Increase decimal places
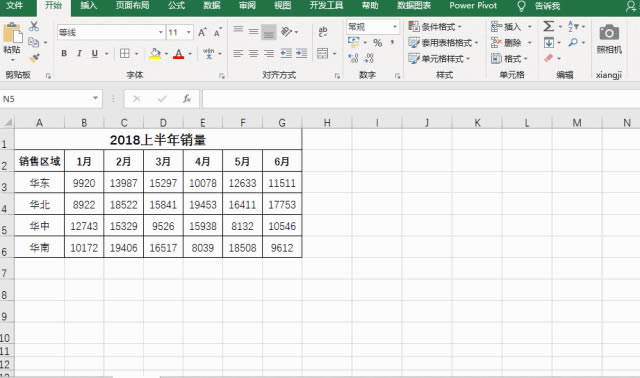The height and width of the screenshot is (378, 640). click(x=353, y=58)
